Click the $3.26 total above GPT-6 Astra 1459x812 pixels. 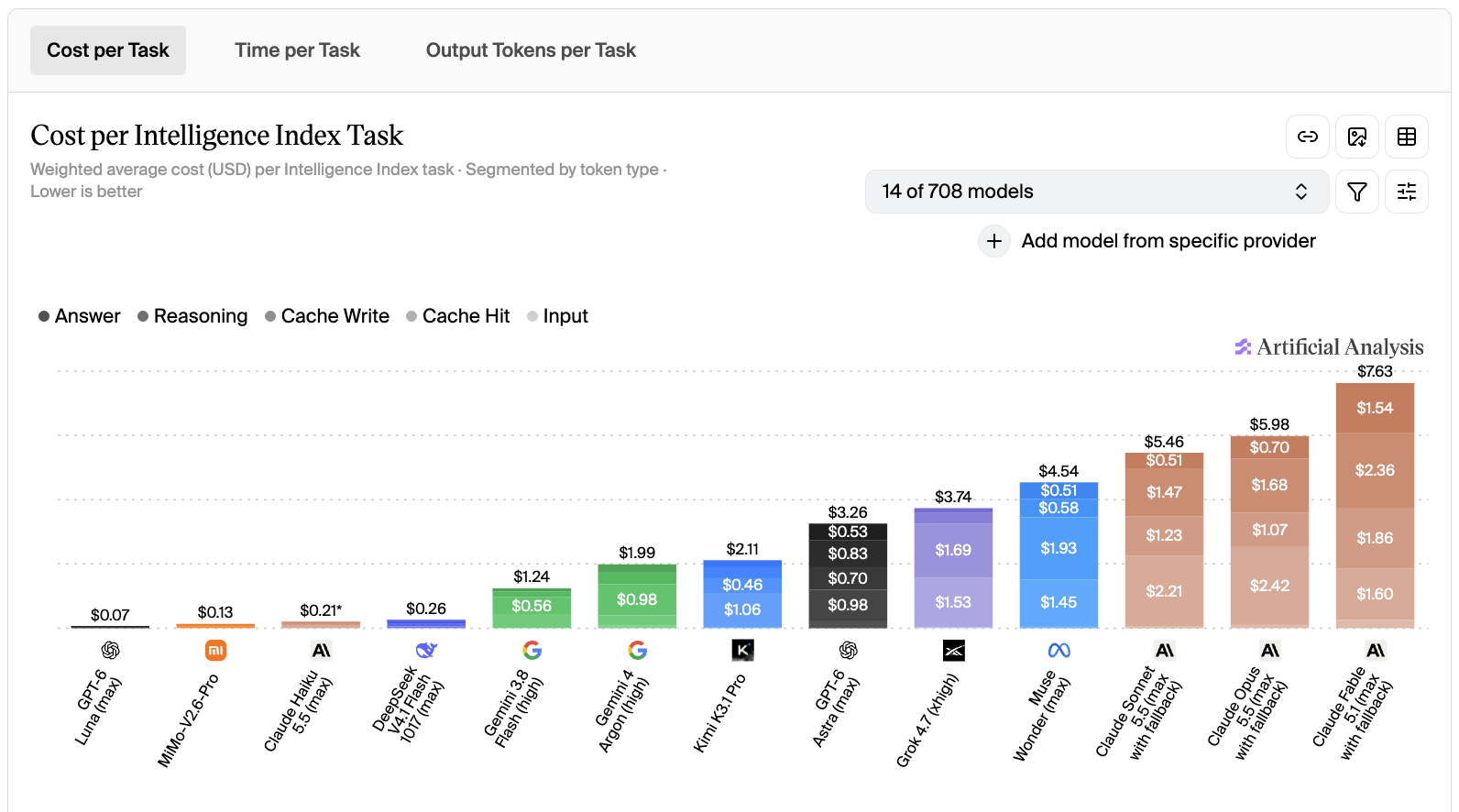point(848,512)
